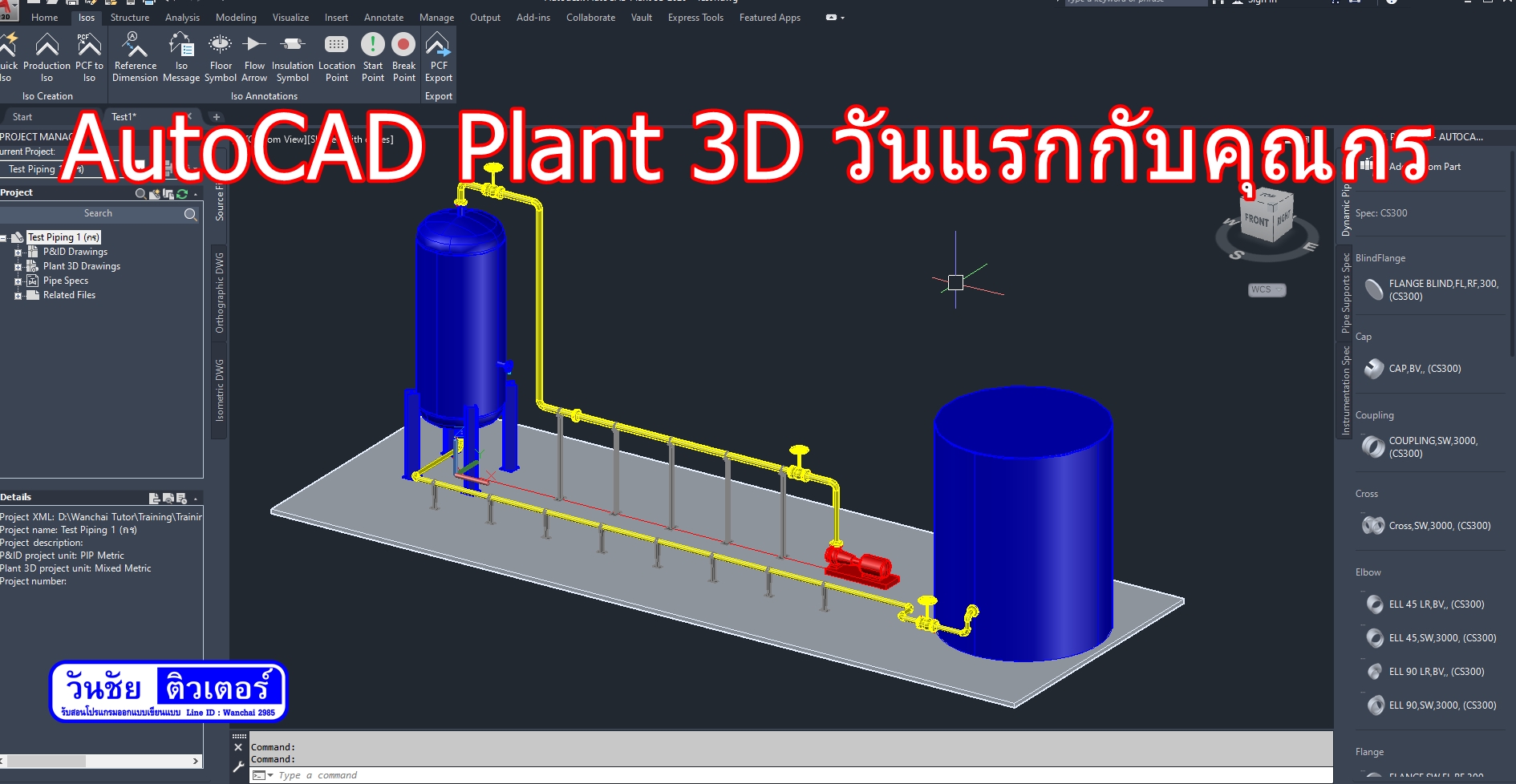This screenshot has width=1516, height=784.
Task: Refresh the Project Manager tree
Action: tap(182, 193)
